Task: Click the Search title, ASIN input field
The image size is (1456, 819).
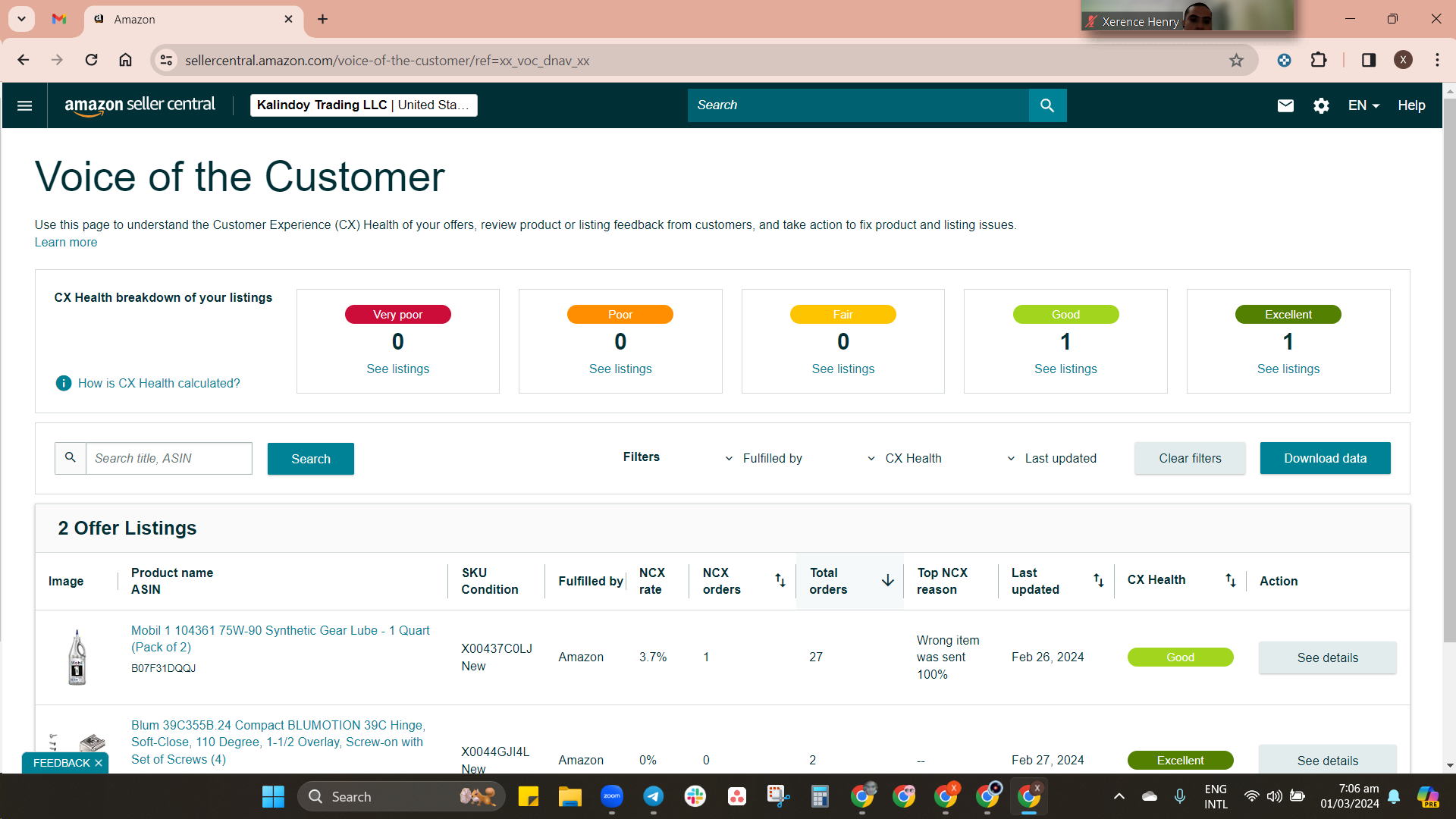Action: click(x=168, y=458)
